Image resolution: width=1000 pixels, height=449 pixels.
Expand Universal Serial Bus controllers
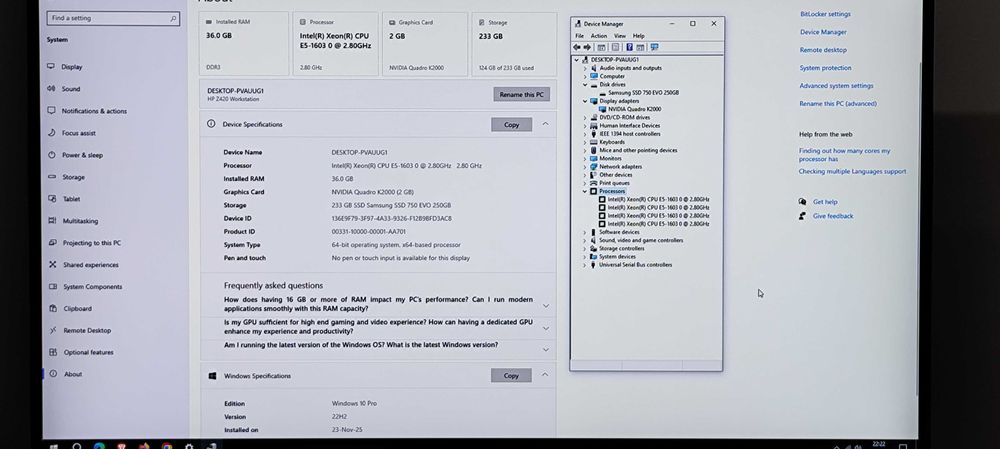[x=585, y=265]
